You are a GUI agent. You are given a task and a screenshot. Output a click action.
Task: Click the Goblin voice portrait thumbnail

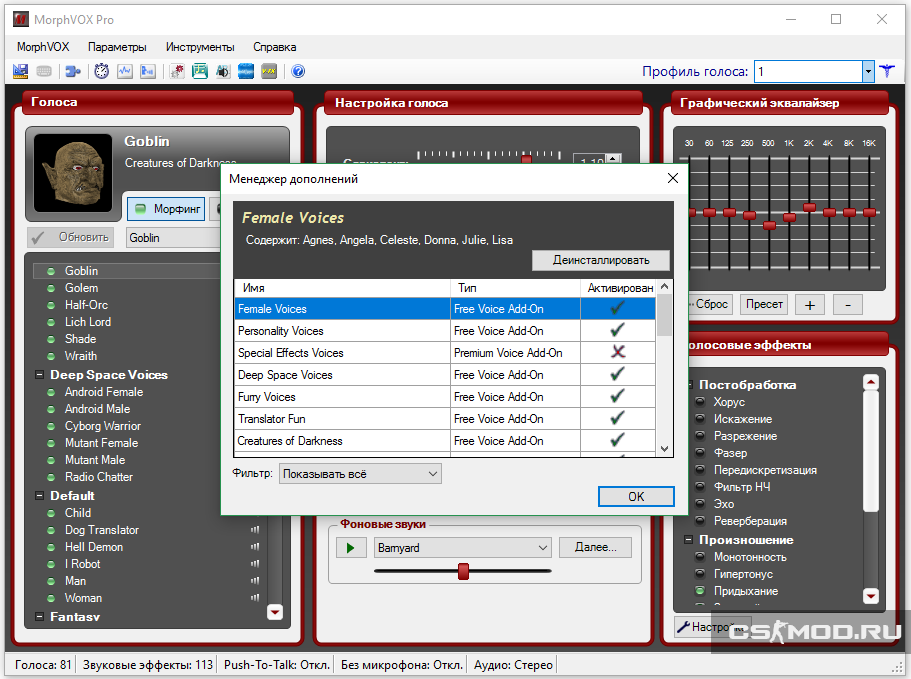[x=73, y=173]
